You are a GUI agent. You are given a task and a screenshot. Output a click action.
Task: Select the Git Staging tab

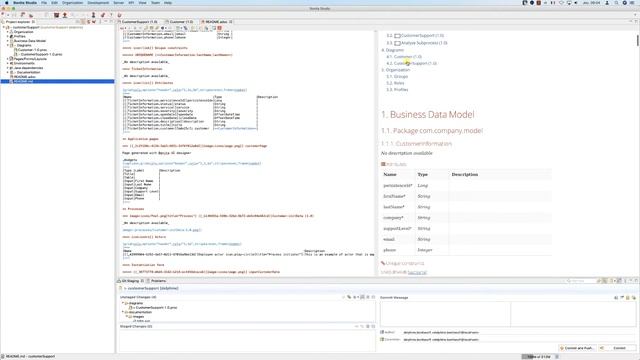pyautogui.click(x=130, y=281)
